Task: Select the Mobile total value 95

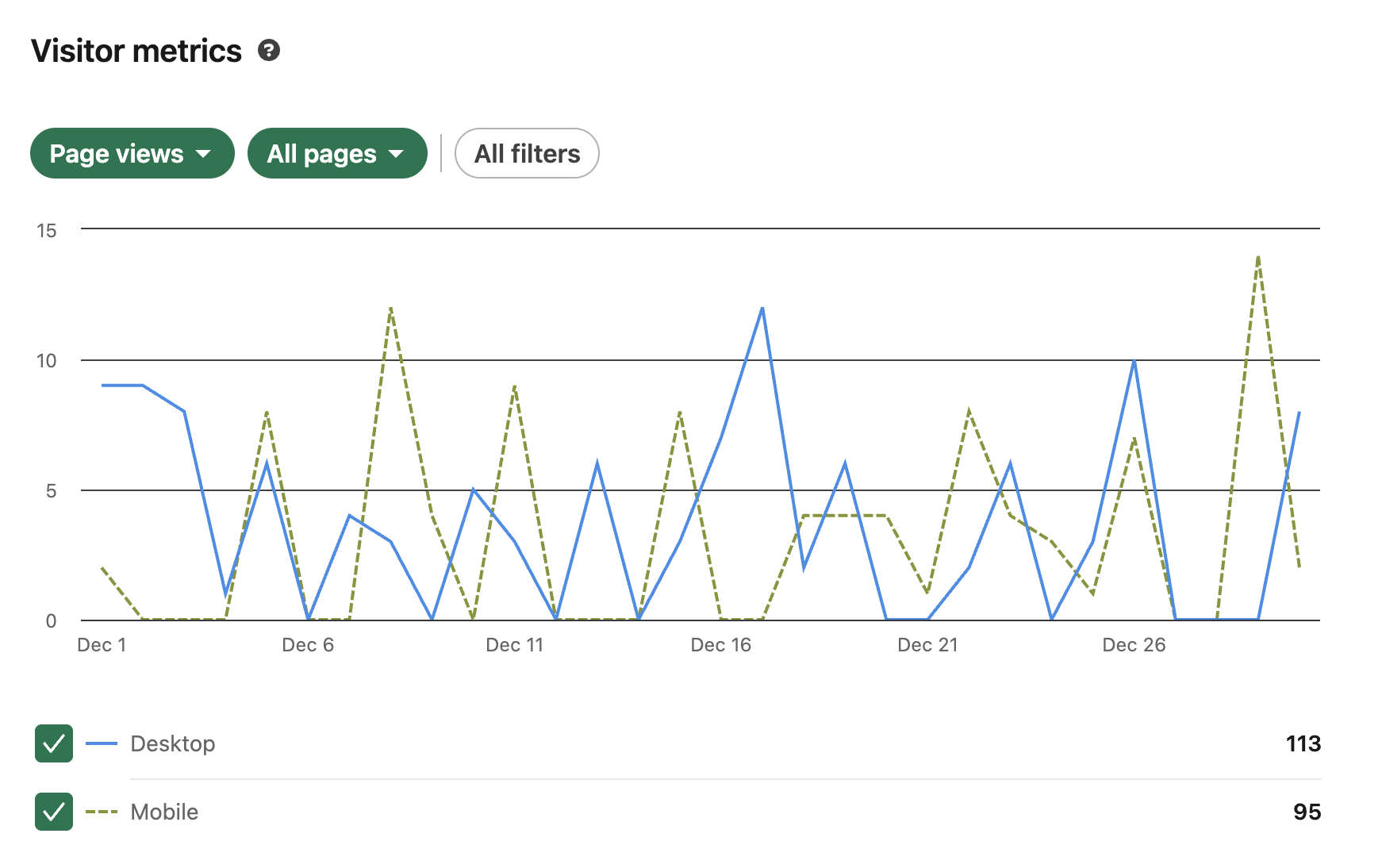Action: (1307, 812)
